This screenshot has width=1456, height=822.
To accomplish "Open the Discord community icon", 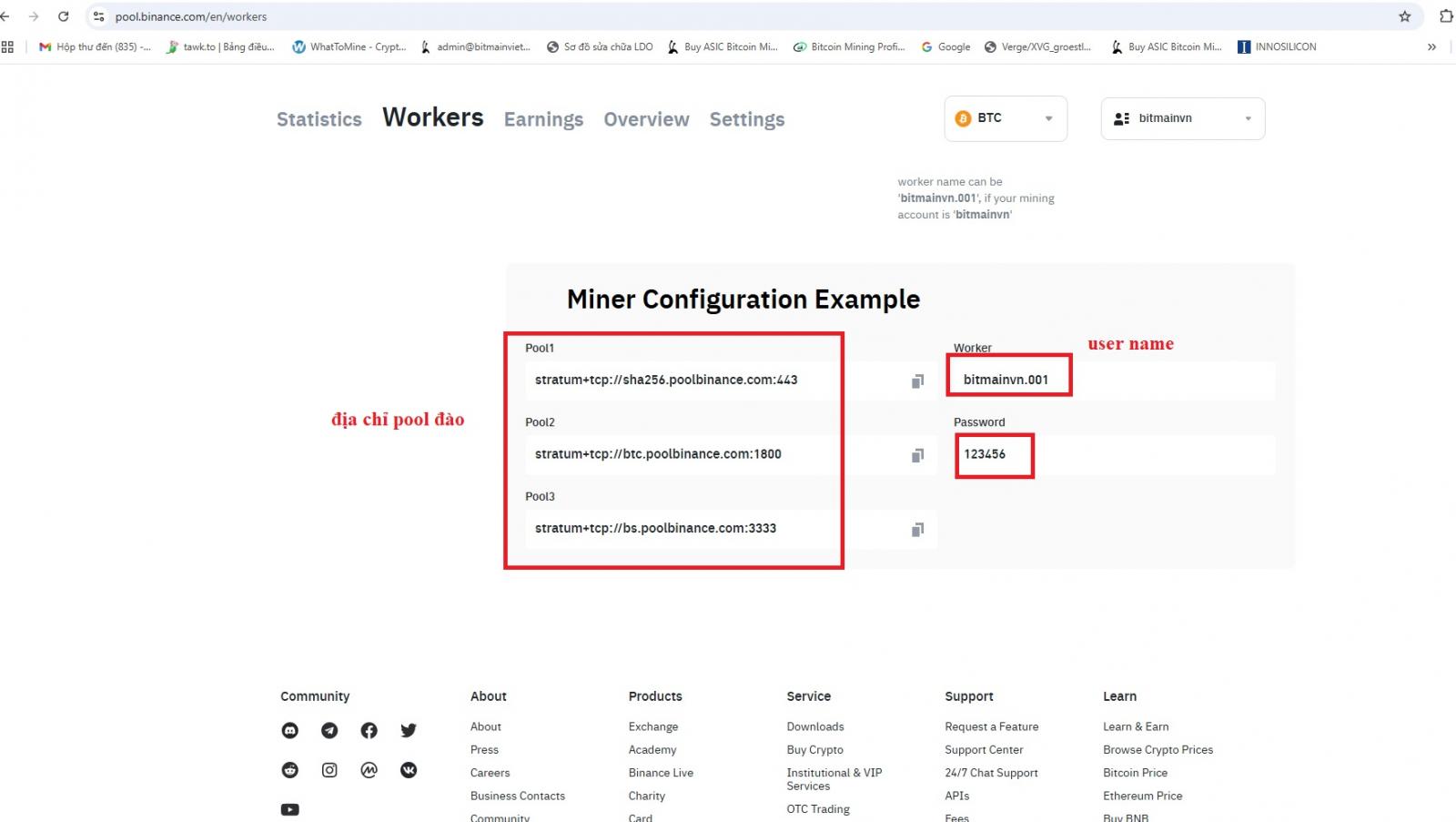I will coord(290,730).
